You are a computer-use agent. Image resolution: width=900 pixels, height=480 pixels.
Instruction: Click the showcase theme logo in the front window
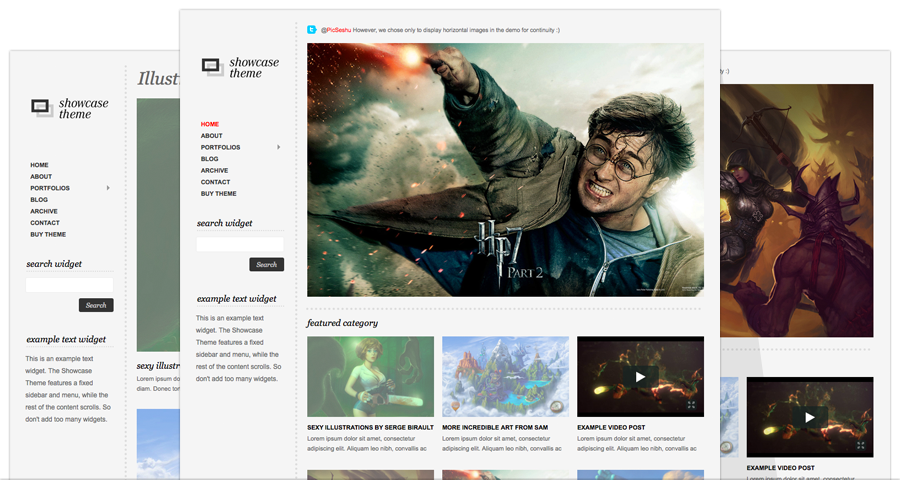pos(240,68)
